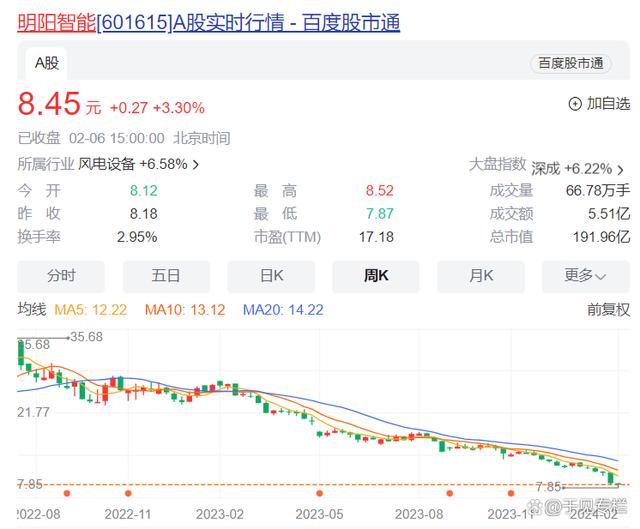Click the 今开 value 8.12

tap(144, 191)
